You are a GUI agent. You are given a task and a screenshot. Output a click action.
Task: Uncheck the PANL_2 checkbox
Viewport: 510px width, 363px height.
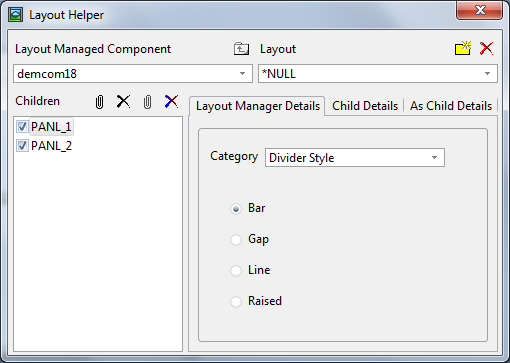22,146
